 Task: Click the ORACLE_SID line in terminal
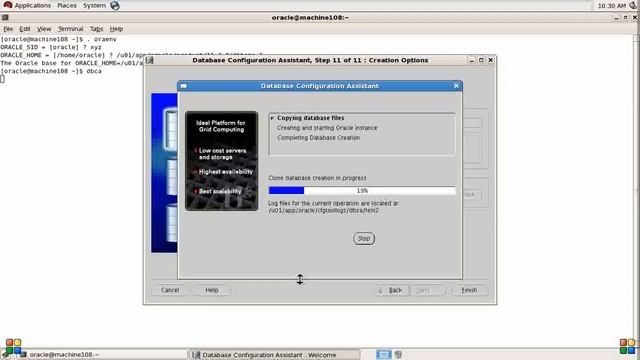51,47
